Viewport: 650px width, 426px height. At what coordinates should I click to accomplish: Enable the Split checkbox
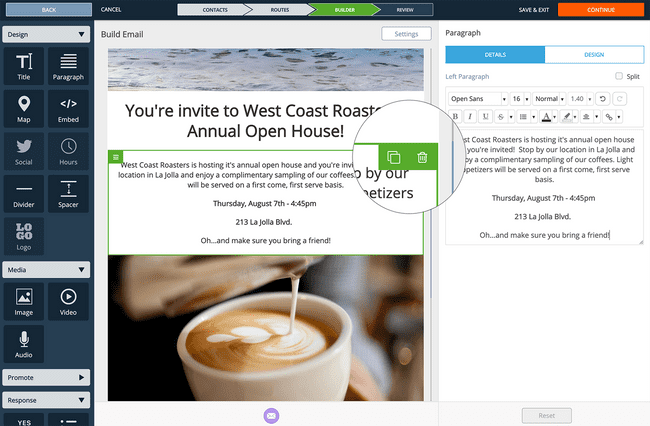tap(619, 76)
